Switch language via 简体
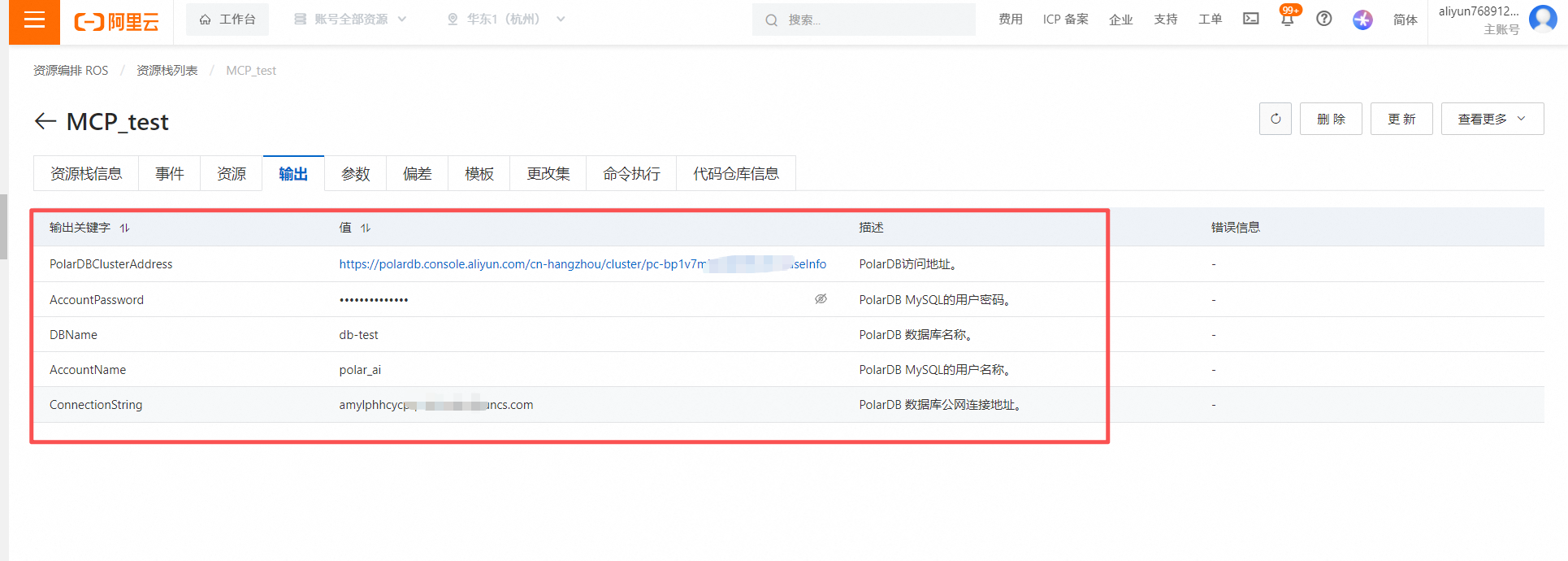 (1406, 20)
